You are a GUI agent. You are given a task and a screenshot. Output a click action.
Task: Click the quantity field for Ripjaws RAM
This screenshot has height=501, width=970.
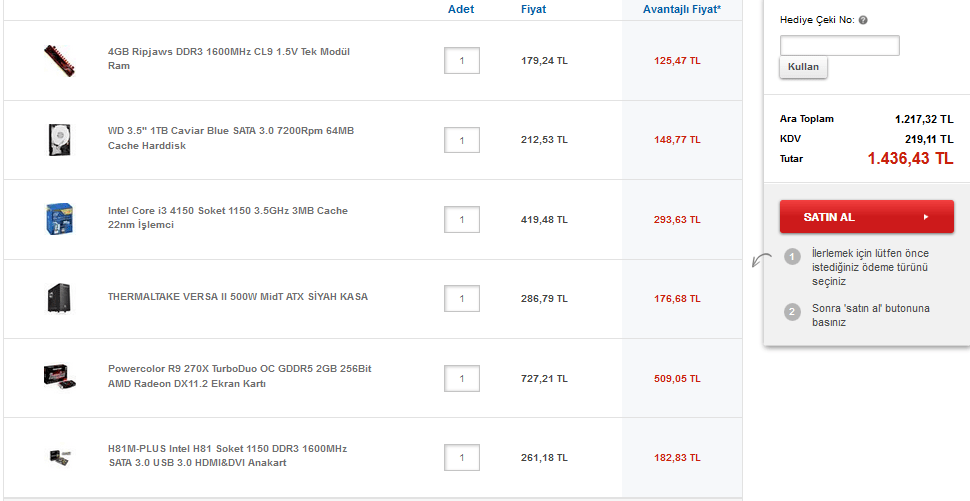point(462,60)
